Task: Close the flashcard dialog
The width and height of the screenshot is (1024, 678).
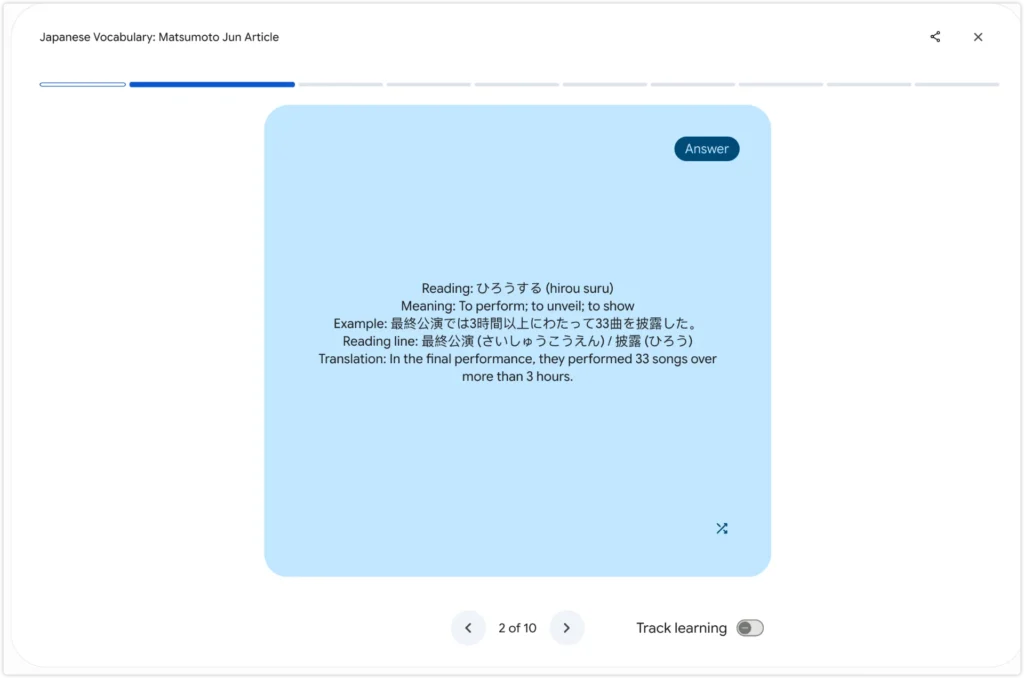Action: click(x=978, y=37)
